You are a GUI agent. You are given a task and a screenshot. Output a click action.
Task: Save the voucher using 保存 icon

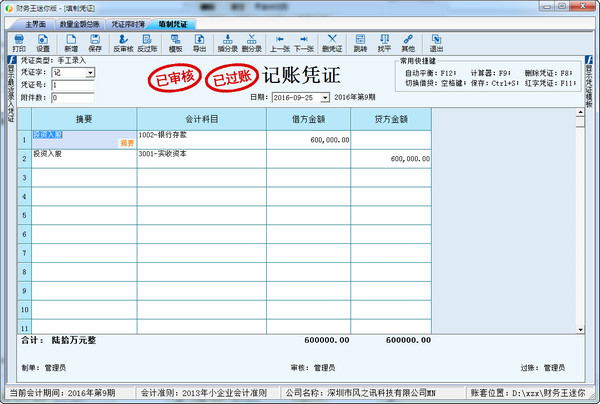[x=95, y=42]
